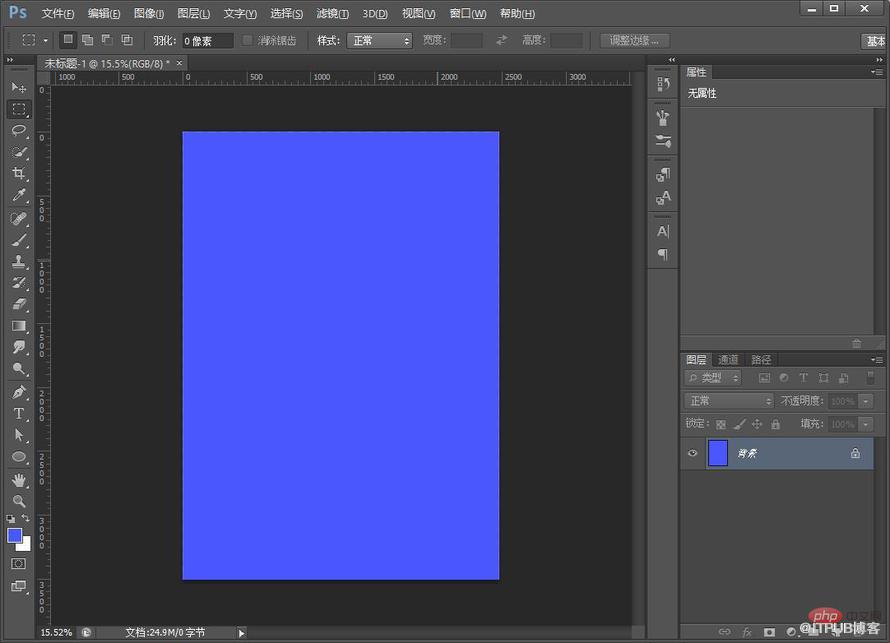Select the Crop tool
Viewport: 890px width, 643px height.
tap(19, 174)
